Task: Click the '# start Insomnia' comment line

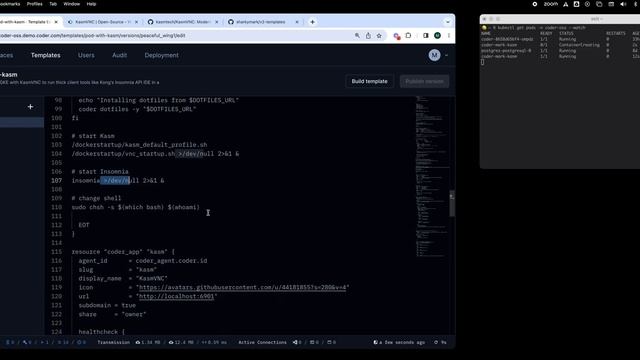Action: (x=100, y=171)
